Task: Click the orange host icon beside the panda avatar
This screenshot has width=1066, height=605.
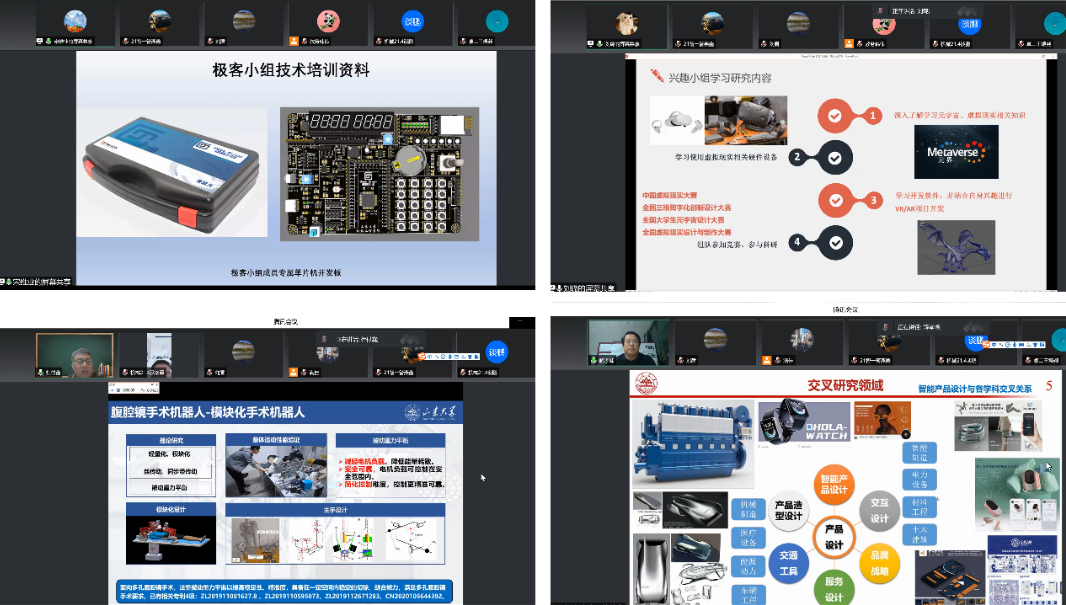Action: click(294, 43)
